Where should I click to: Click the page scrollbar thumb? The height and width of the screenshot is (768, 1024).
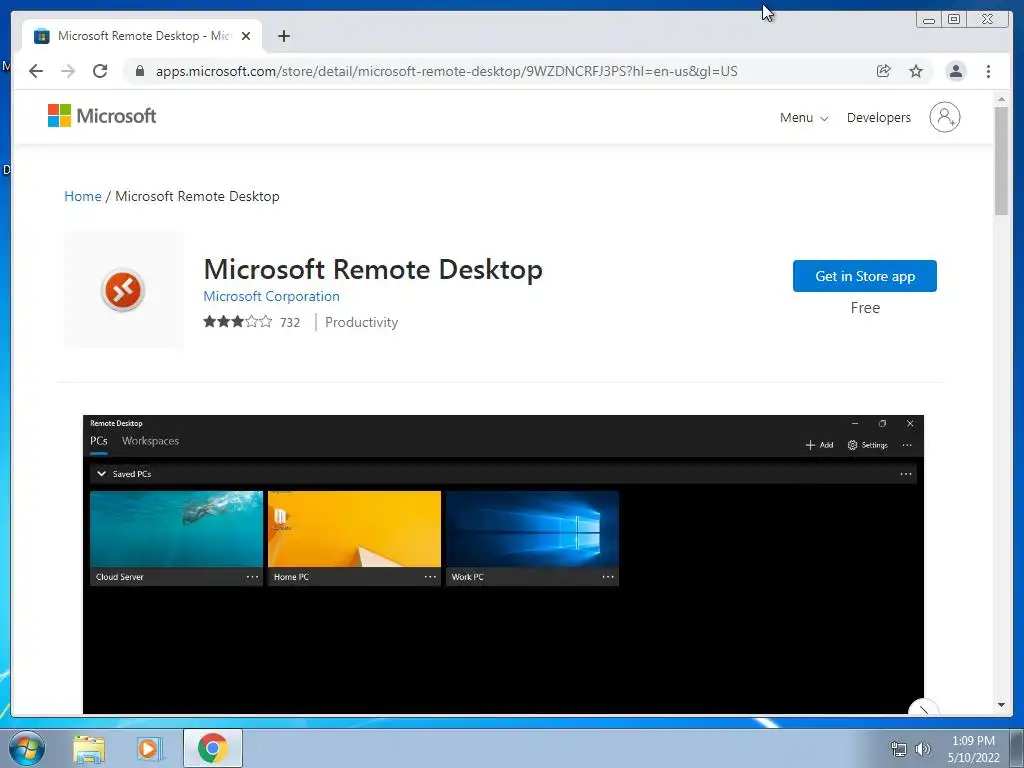pos(1001,160)
